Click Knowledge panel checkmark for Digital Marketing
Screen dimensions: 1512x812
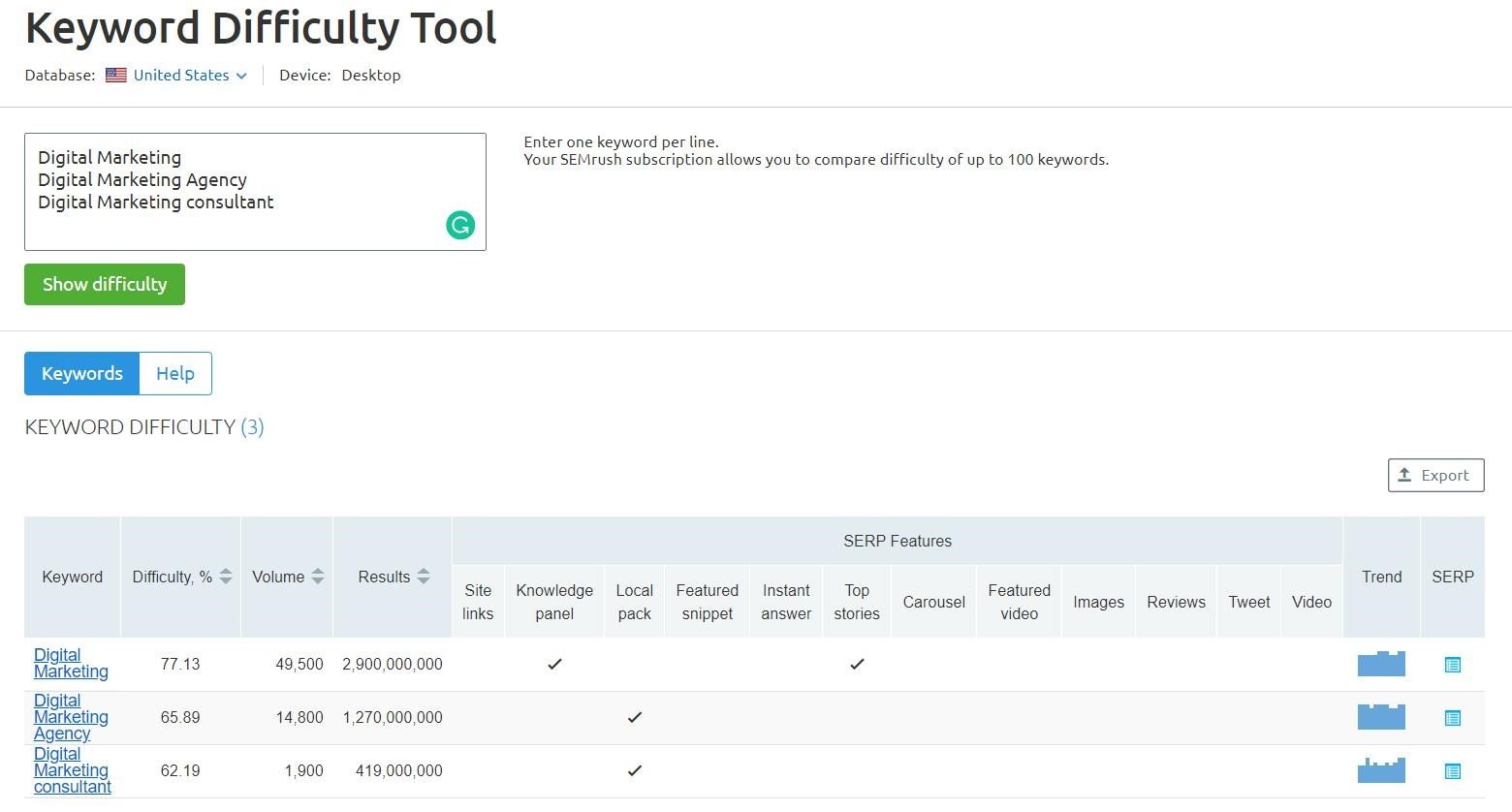pyautogui.click(x=554, y=664)
